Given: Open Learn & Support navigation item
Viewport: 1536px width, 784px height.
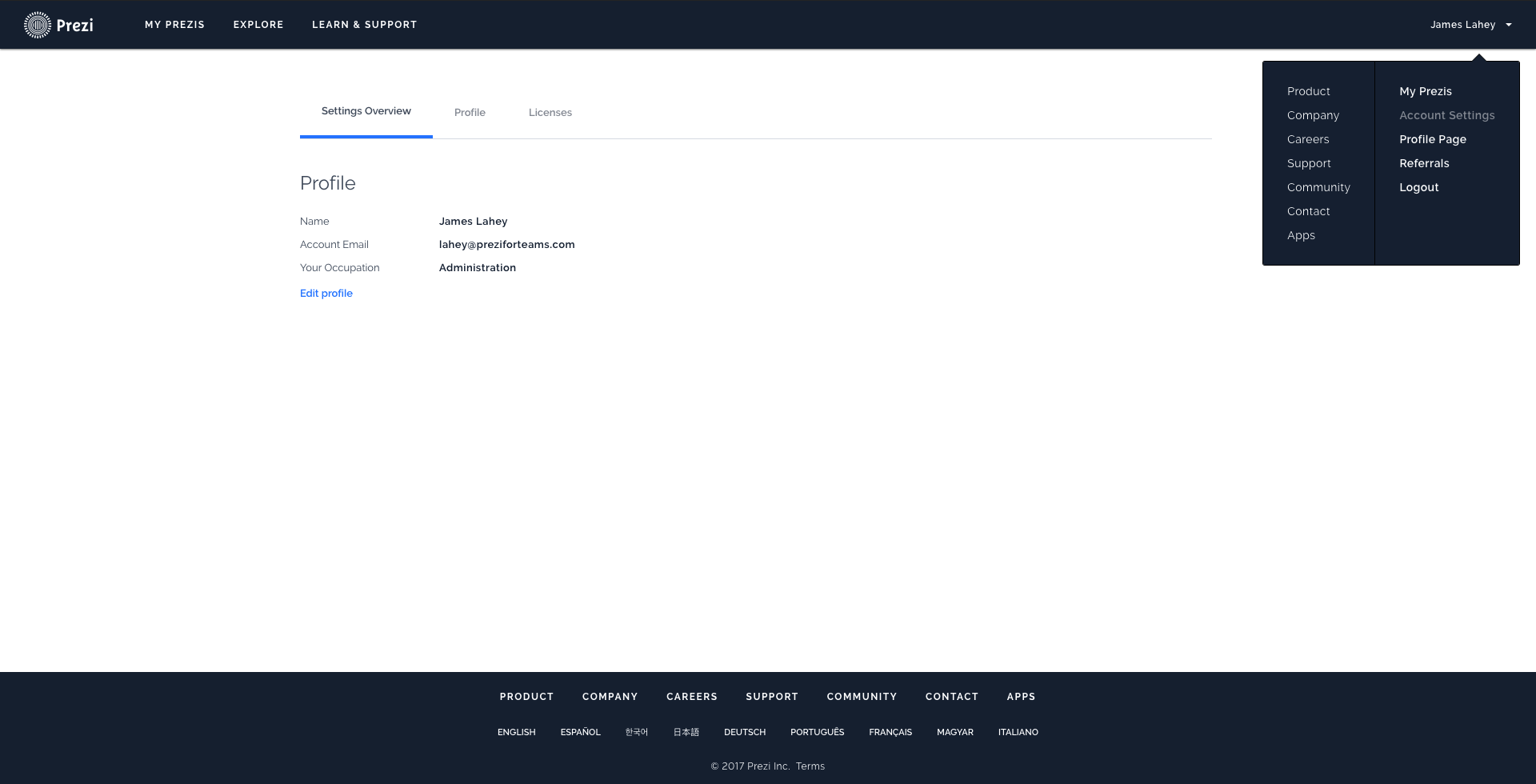Looking at the screenshot, I should point(364,25).
